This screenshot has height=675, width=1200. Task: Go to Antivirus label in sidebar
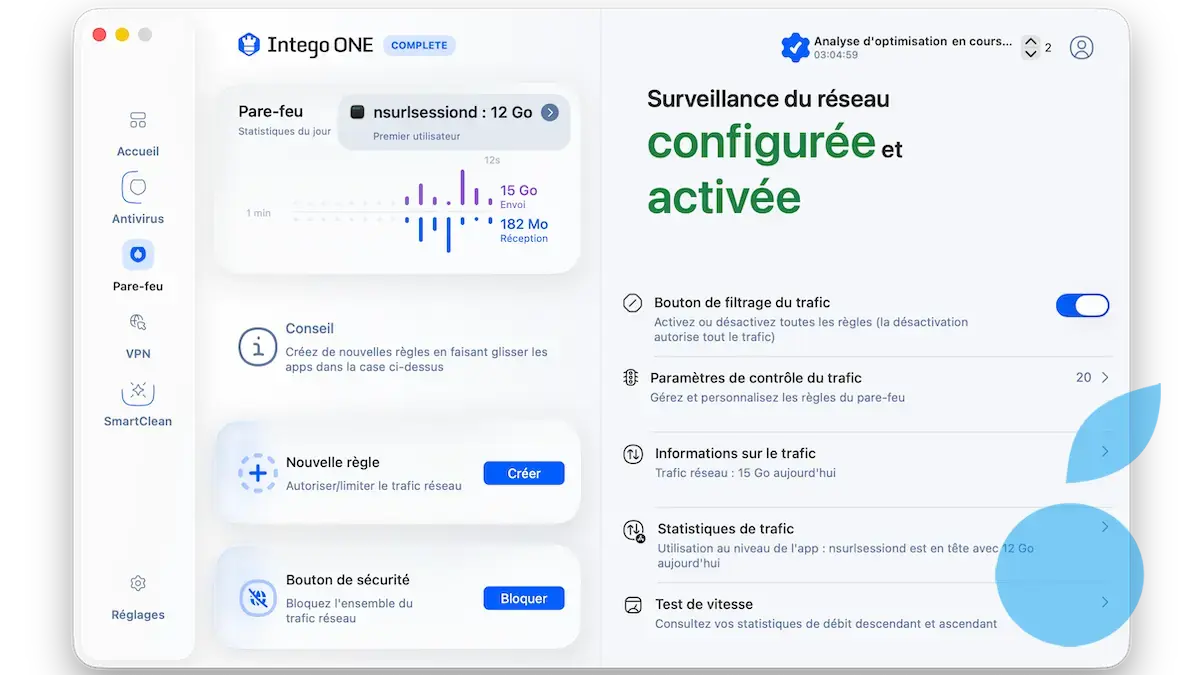pos(138,219)
